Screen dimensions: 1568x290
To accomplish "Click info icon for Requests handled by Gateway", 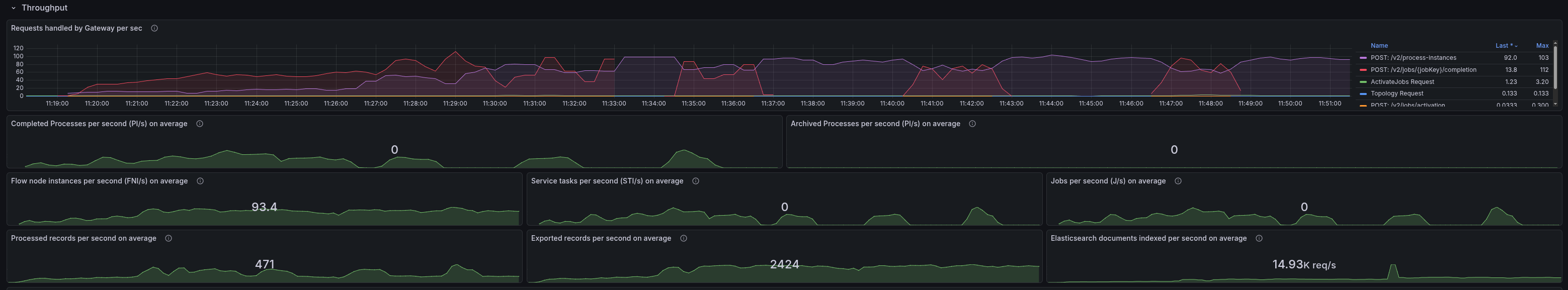I will point(154,29).
